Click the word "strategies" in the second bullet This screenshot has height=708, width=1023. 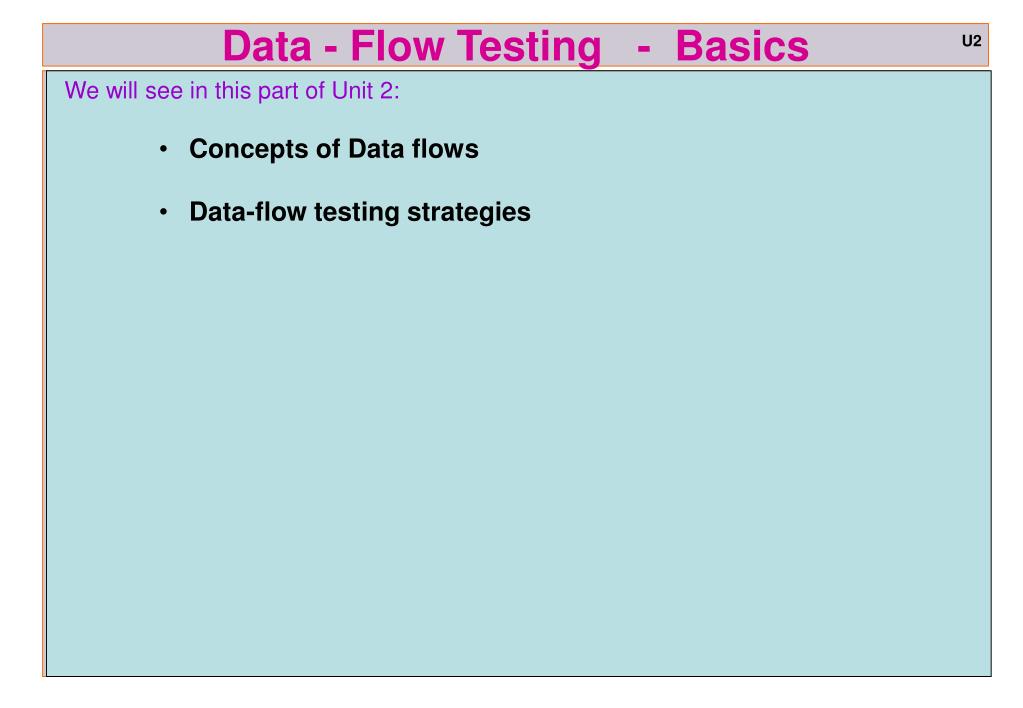coord(468,213)
